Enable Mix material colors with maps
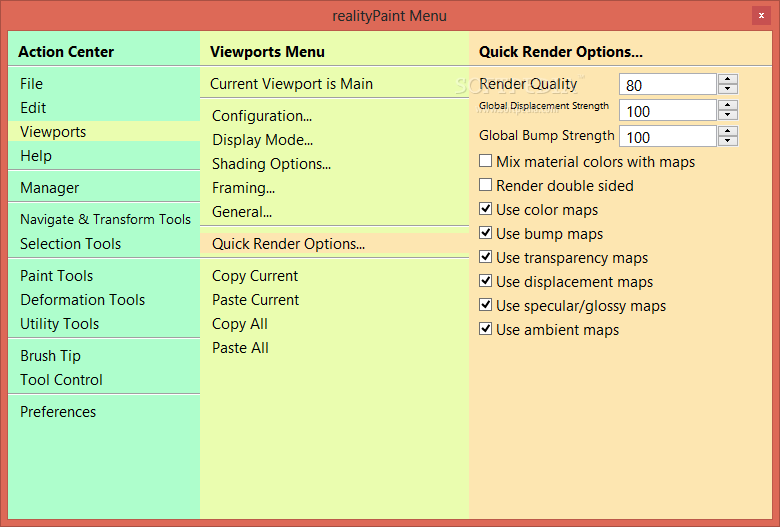 pyautogui.click(x=486, y=161)
